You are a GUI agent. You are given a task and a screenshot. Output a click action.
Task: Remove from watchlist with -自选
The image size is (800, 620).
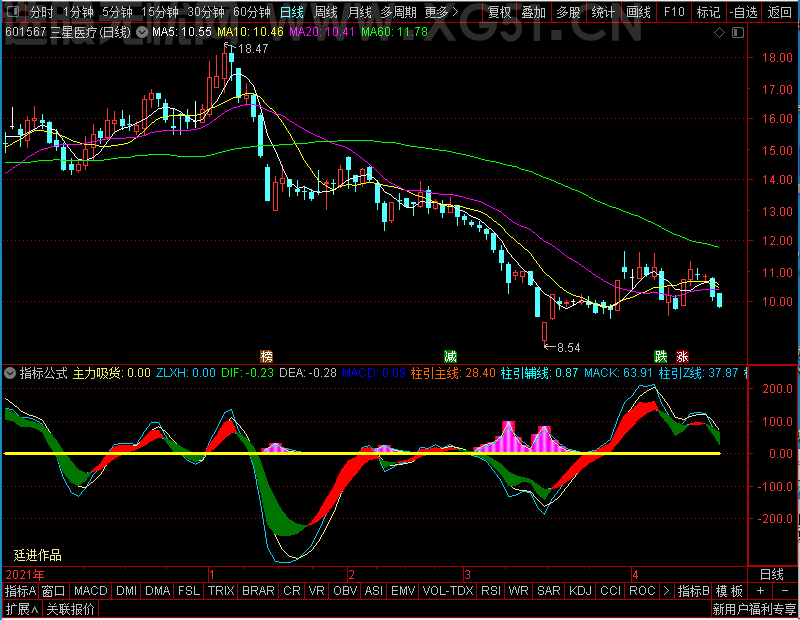744,12
